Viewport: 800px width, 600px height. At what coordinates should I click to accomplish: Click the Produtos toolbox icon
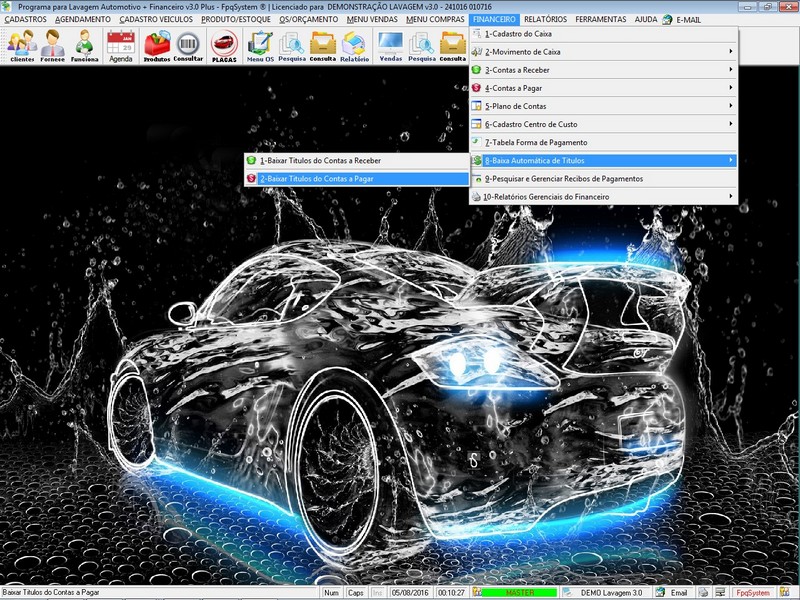(157, 46)
